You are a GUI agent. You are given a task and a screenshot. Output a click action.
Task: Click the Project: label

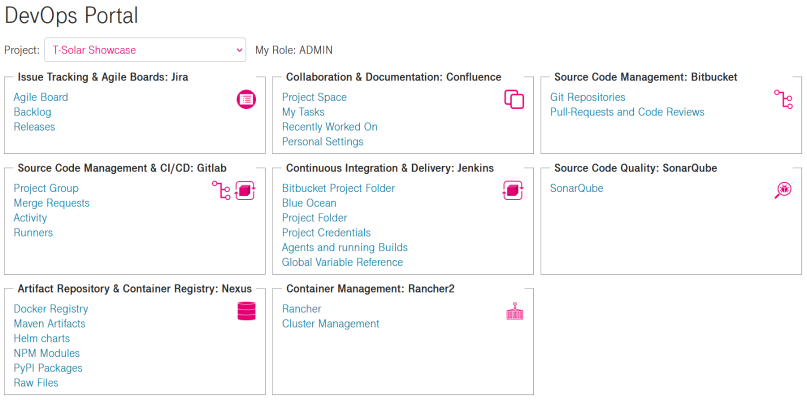22,50
